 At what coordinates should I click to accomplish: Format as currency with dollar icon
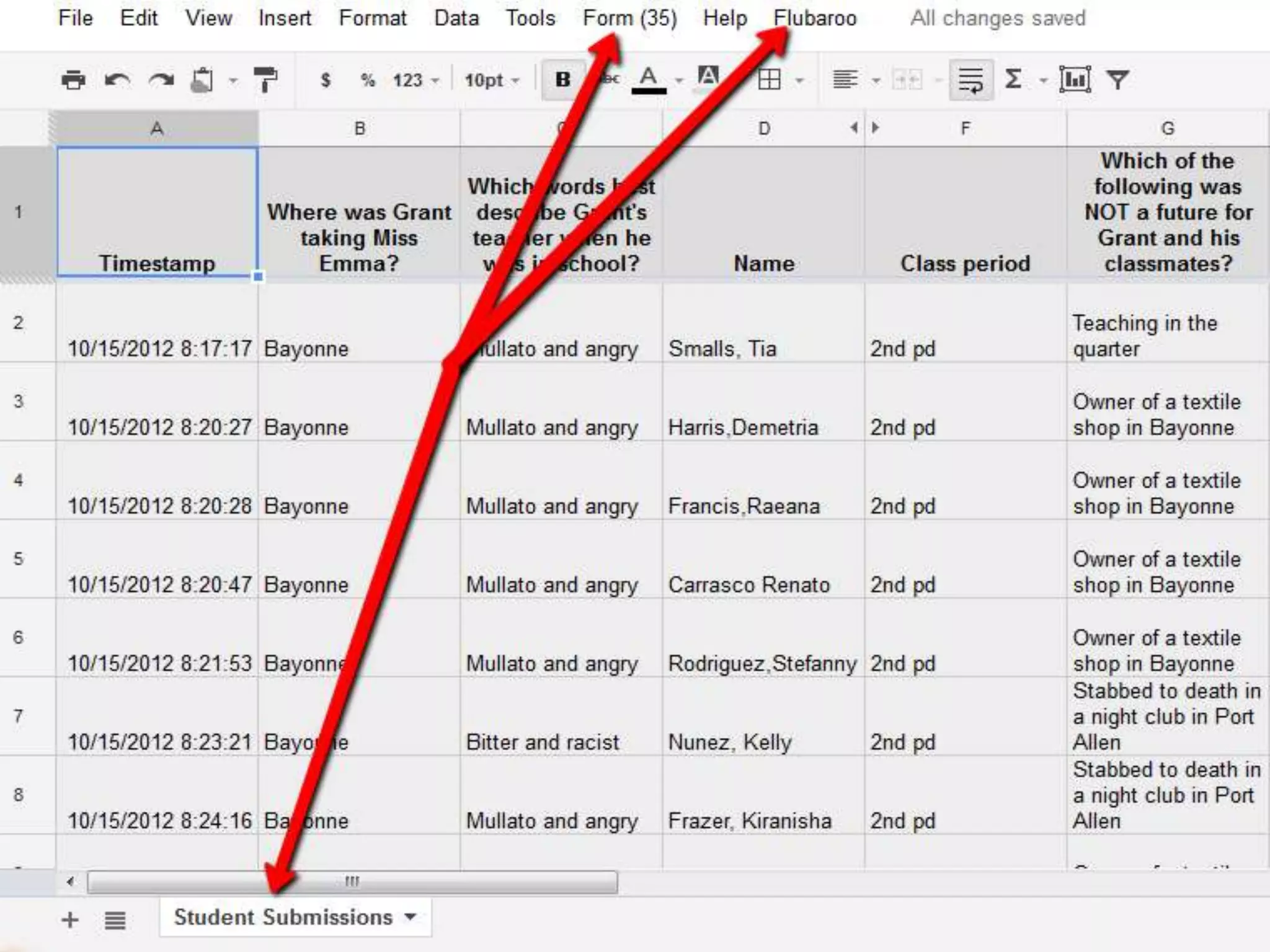pos(325,80)
